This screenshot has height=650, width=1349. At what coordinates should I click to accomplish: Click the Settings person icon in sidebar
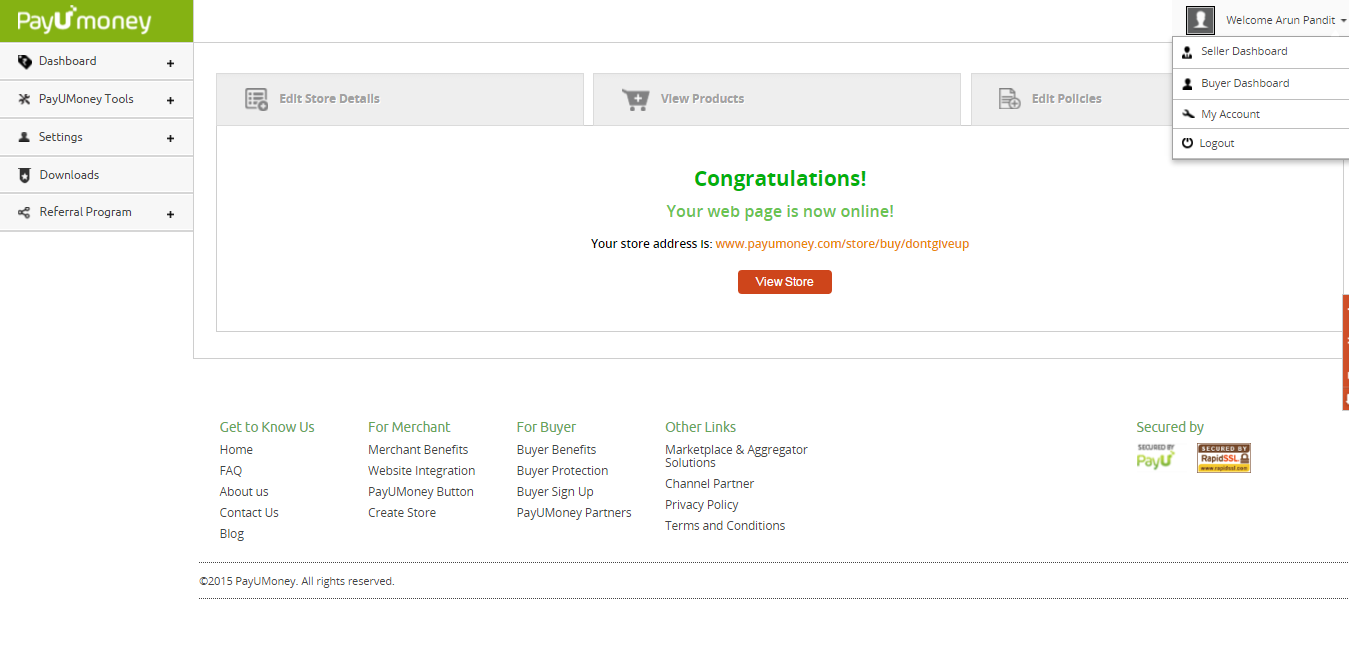(x=25, y=137)
